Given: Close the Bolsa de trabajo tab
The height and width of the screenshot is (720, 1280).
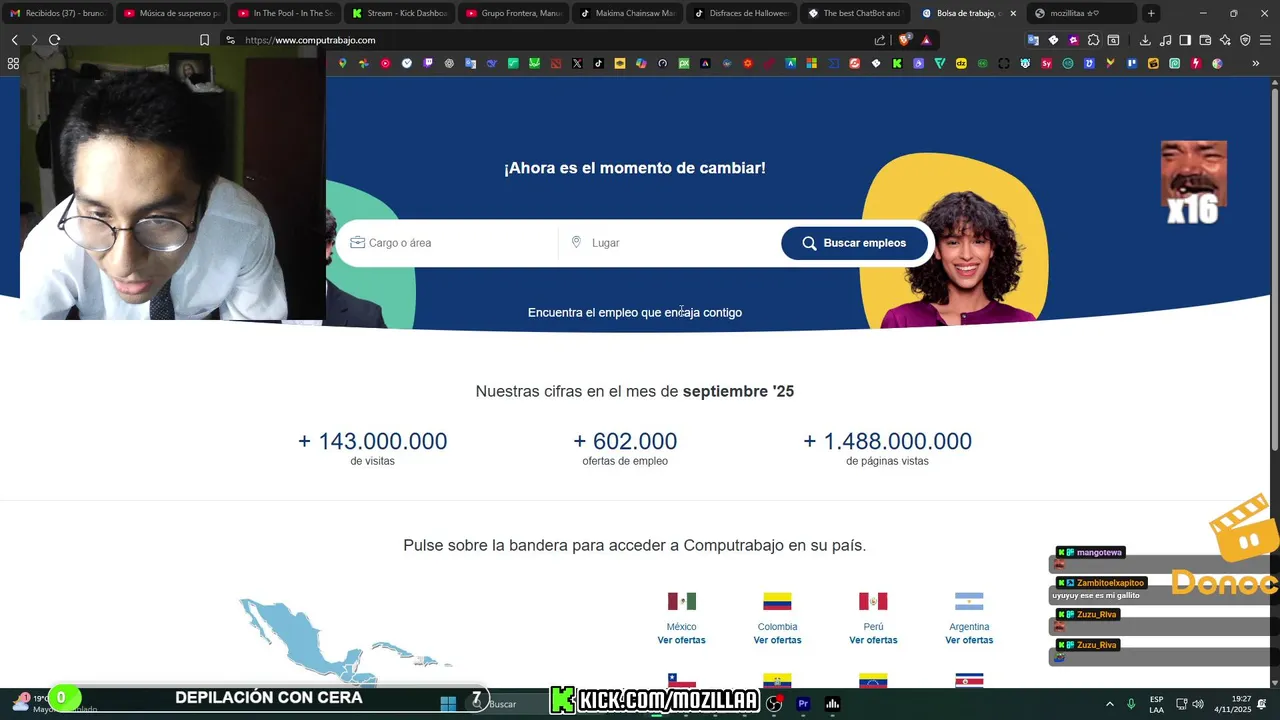Looking at the screenshot, I should tap(1013, 13).
